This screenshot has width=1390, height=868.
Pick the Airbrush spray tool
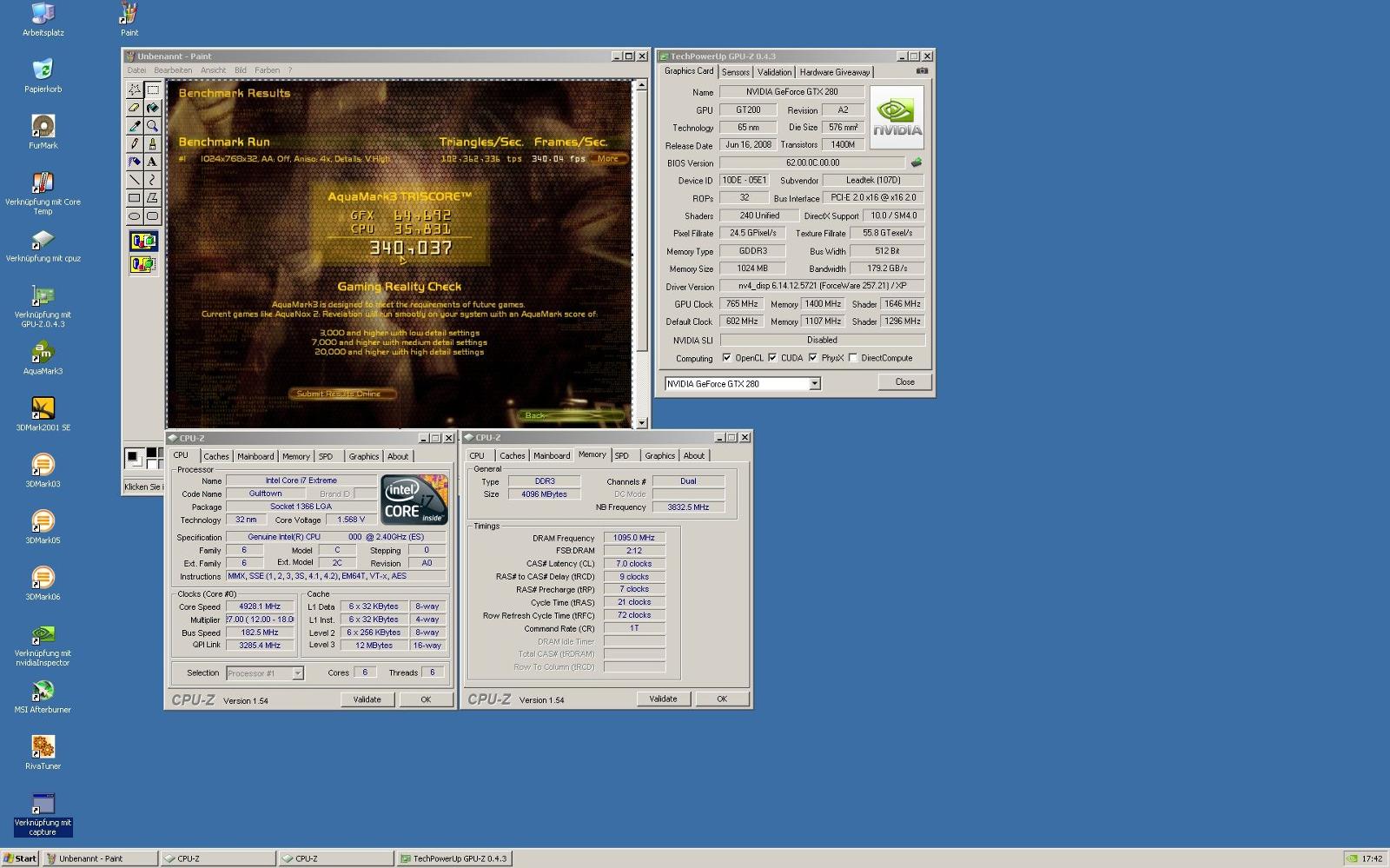[134, 162]
